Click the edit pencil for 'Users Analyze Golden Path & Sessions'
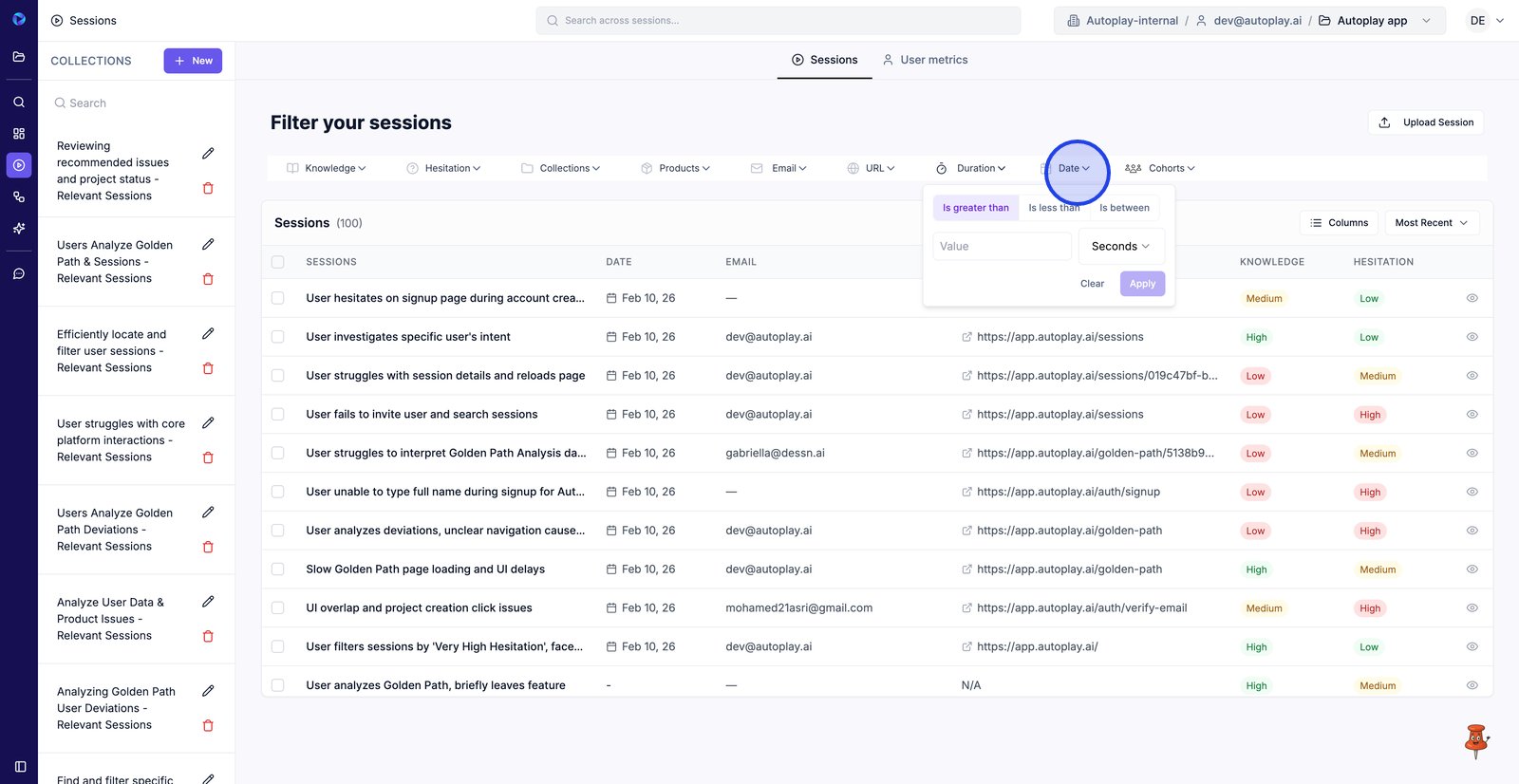This screenshot has width=1519, height=784. 208,244
